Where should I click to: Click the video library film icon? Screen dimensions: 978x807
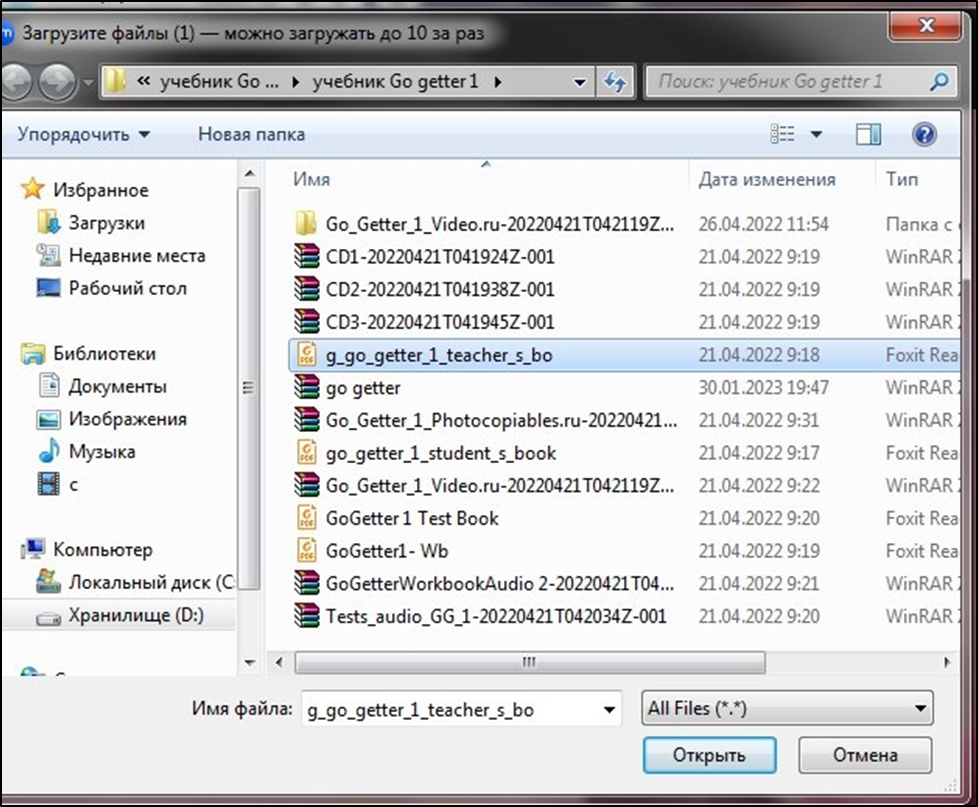49,484
